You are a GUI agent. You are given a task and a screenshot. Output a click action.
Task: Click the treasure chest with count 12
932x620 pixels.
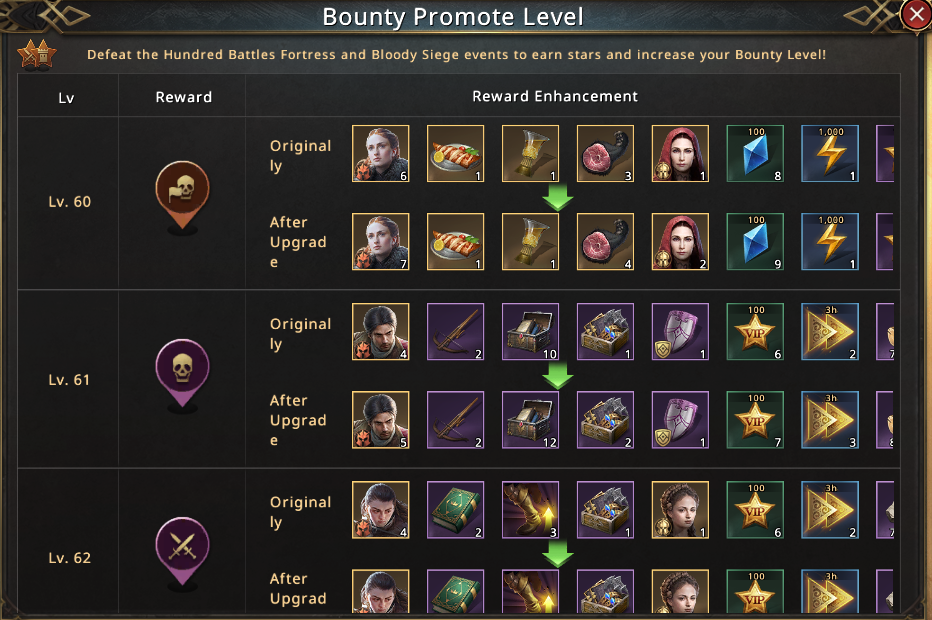click(x=530, y=420)
